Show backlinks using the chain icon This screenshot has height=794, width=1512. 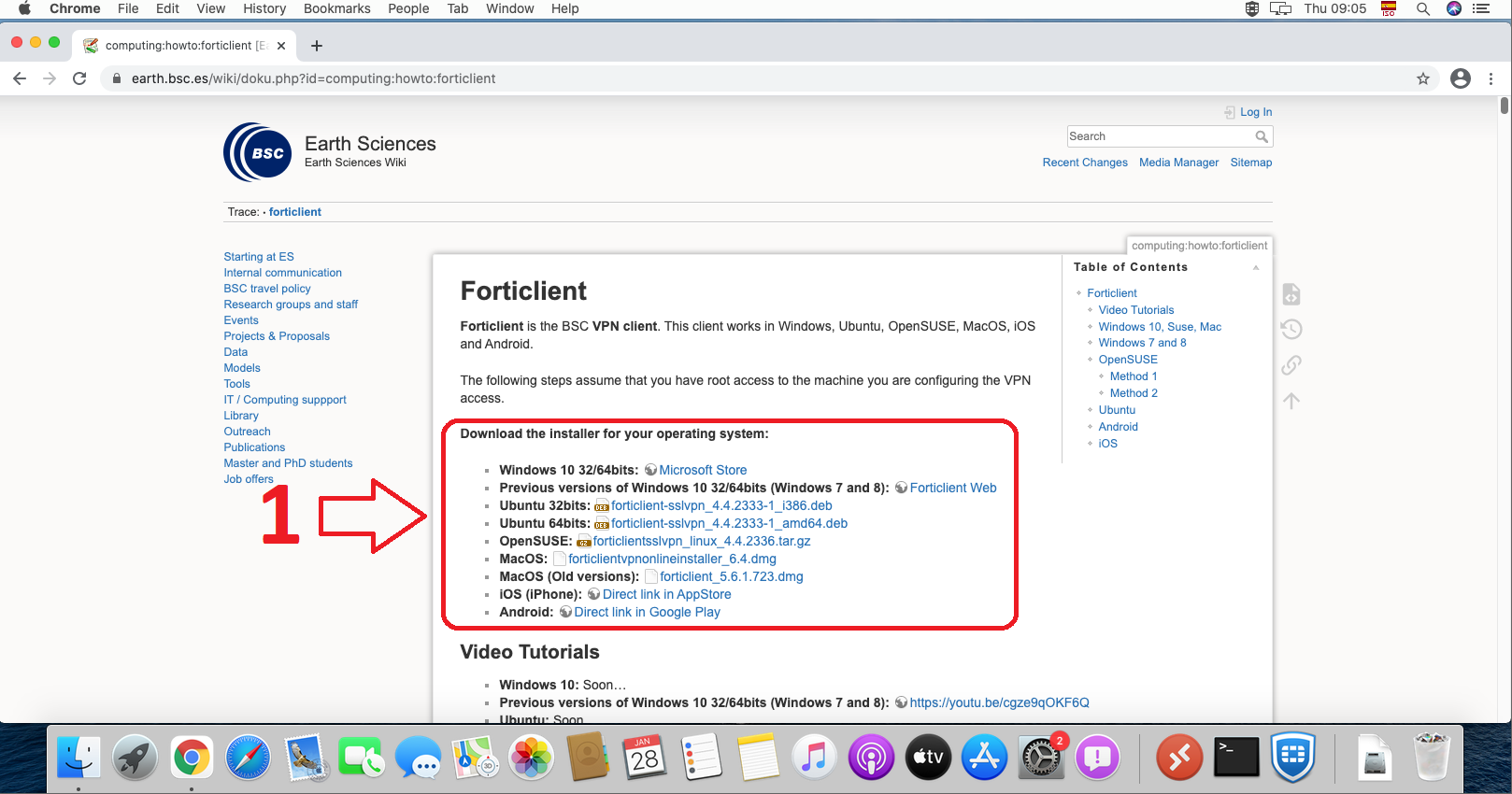pyautogui.click(x=1291, y=365)
